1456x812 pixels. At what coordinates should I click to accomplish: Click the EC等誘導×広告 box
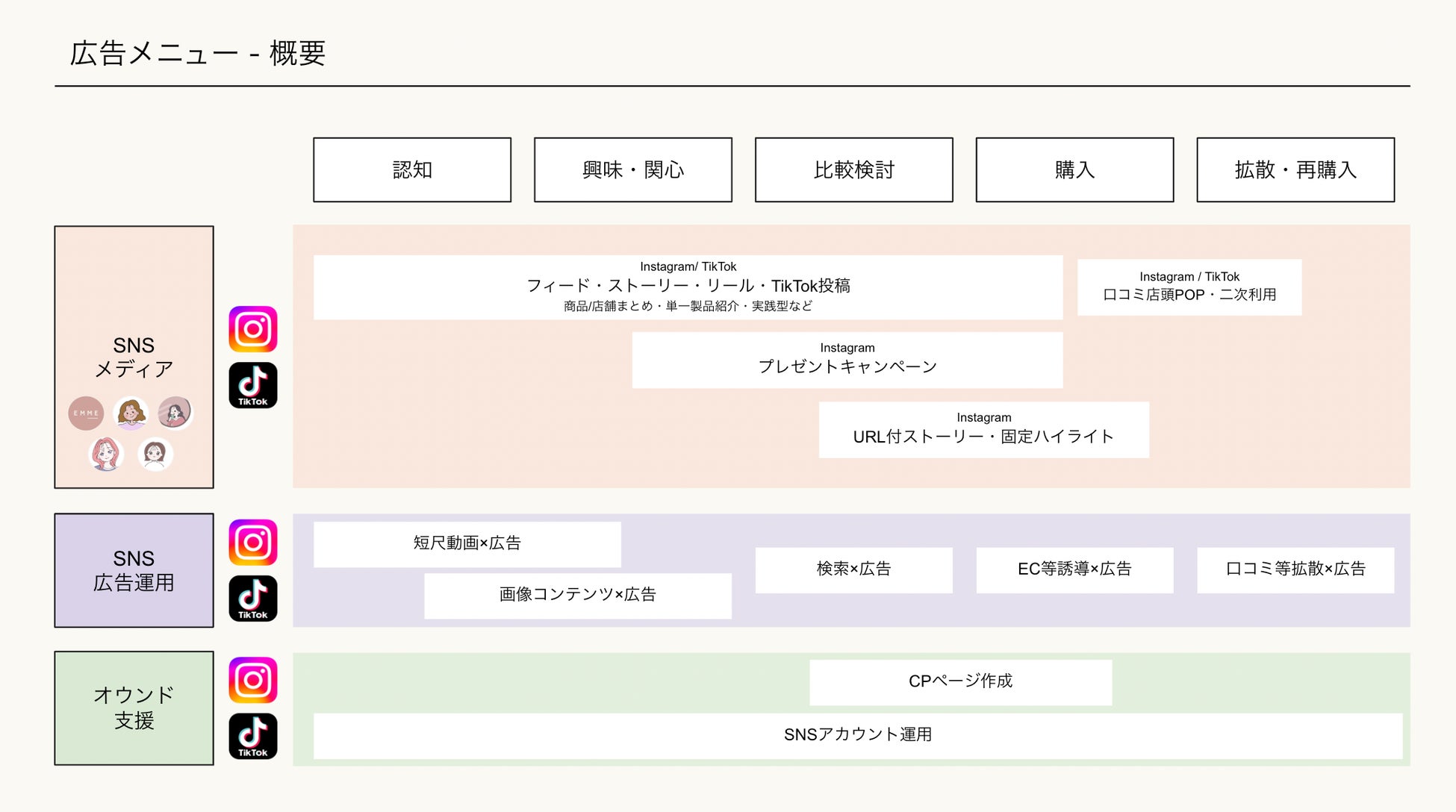(1074, 570)
